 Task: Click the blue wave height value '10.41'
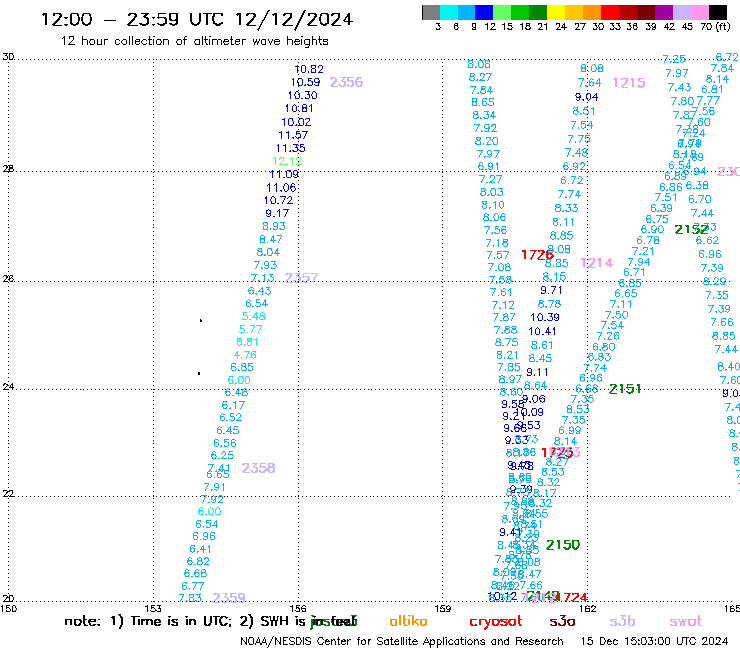click(x=542, y=331)
